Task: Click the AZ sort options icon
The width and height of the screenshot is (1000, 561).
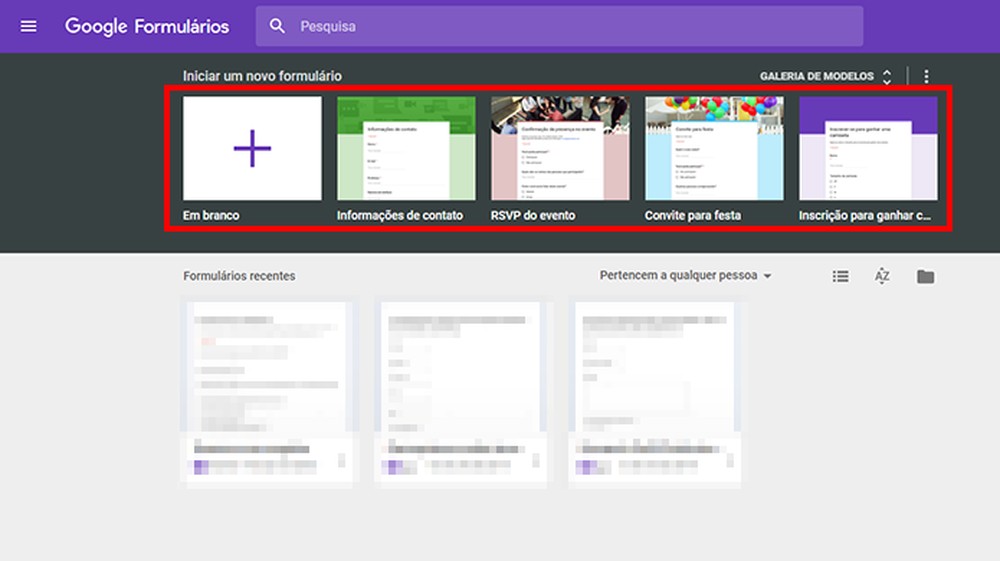Action: click(x=882, y=276)
